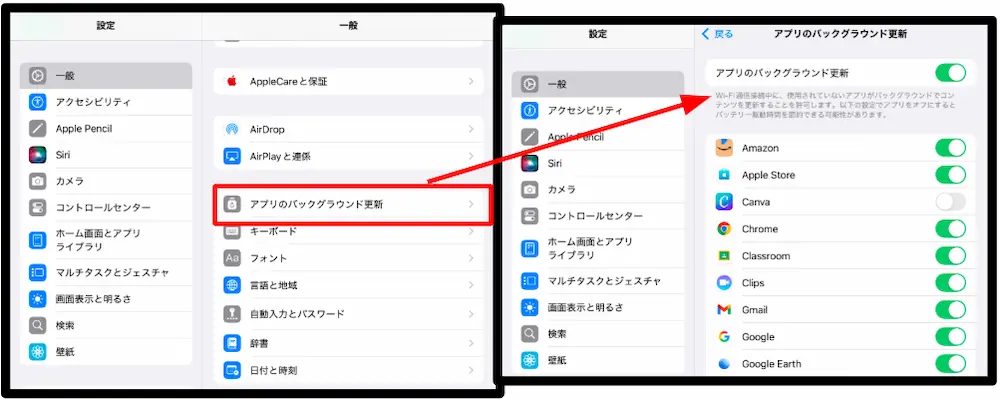Click the chevron on the 辞書 row
Image resolution: width=1000 pixels, height=399 pixels.
pos(471,343)
